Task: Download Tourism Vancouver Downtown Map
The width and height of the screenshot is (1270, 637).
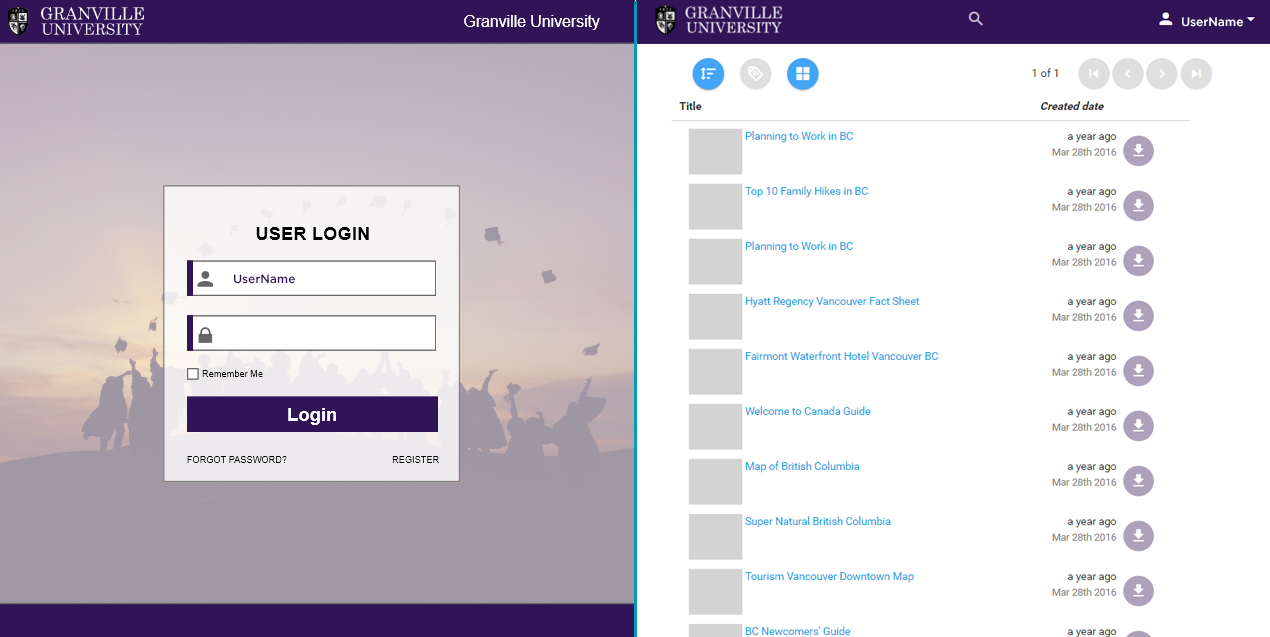Action: [x=1138, y=591]
